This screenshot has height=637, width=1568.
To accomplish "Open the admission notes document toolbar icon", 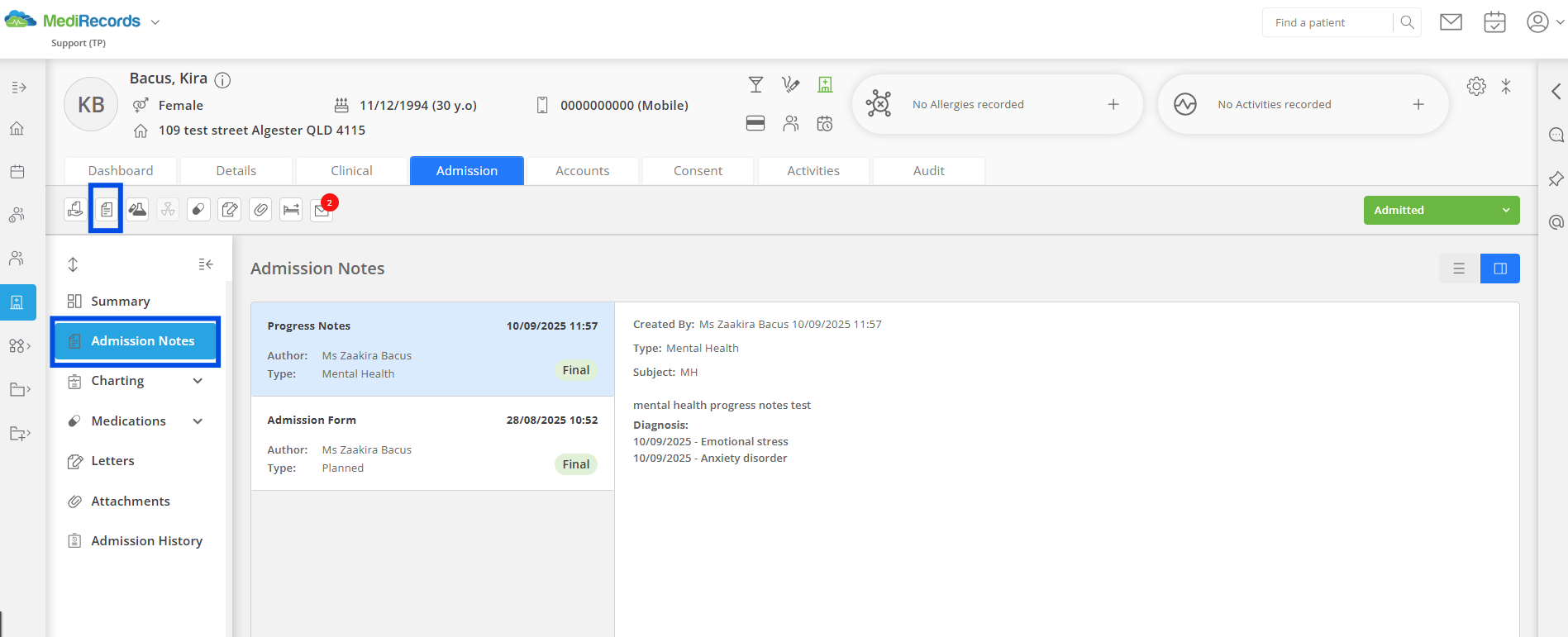I will pos(107,210).
